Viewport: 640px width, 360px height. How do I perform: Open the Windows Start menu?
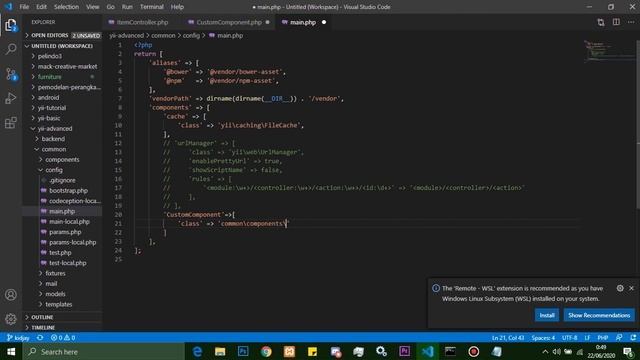click(x=11, y=351)
